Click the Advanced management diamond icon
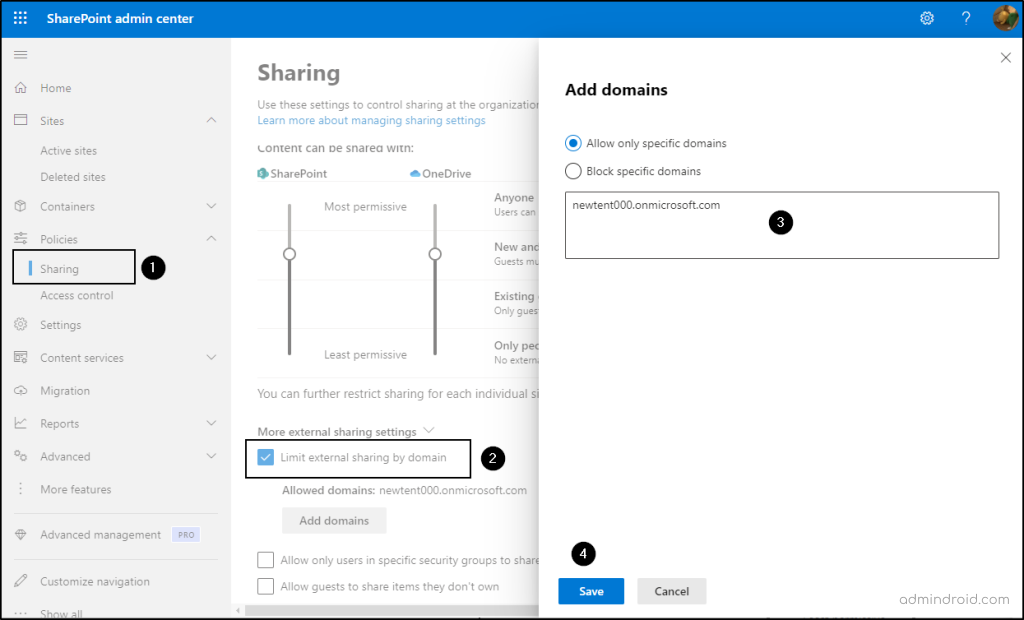 (21, 535)
